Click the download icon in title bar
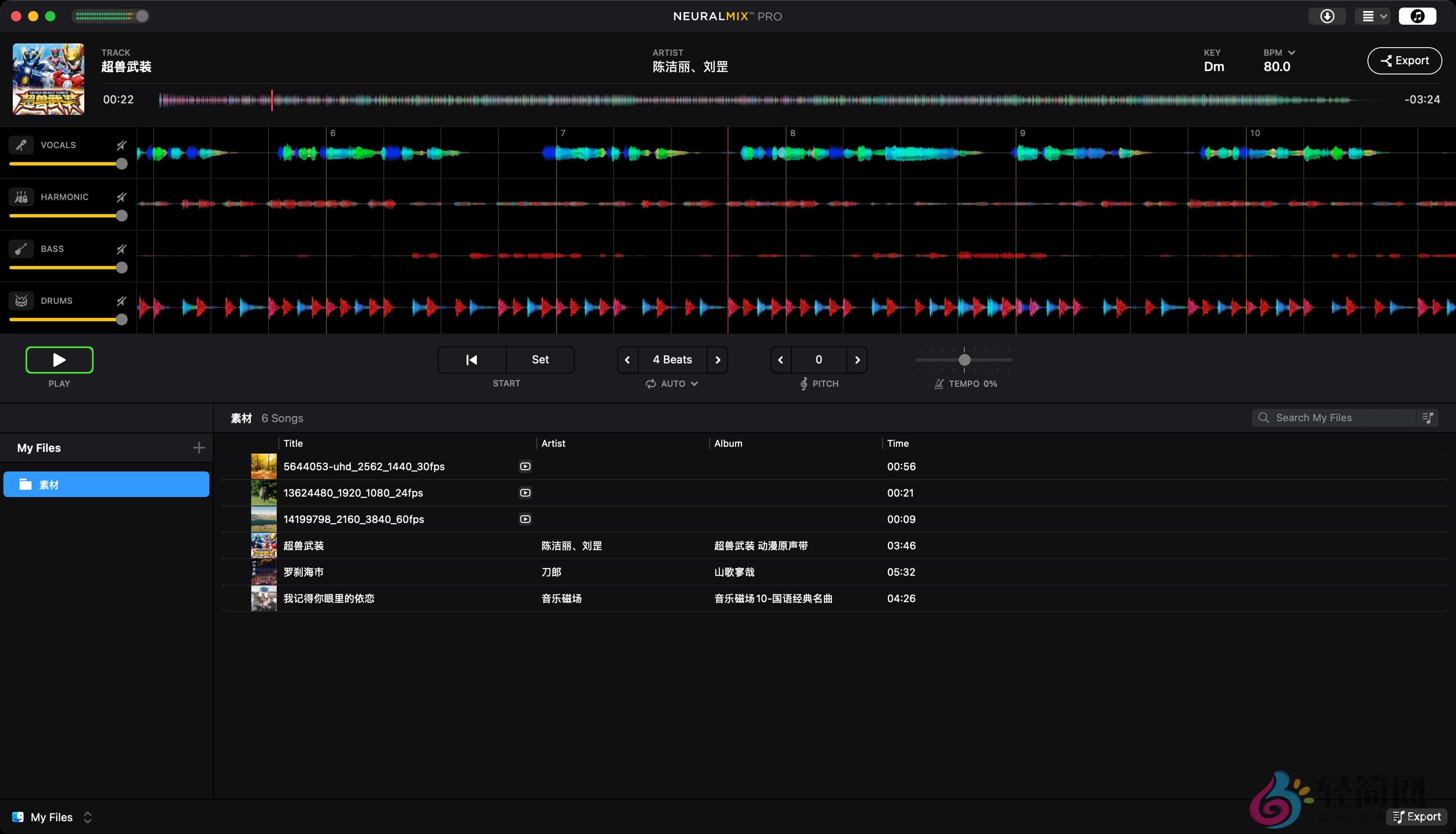Screen dimensions: 1456x834 tap(1327, 16)
